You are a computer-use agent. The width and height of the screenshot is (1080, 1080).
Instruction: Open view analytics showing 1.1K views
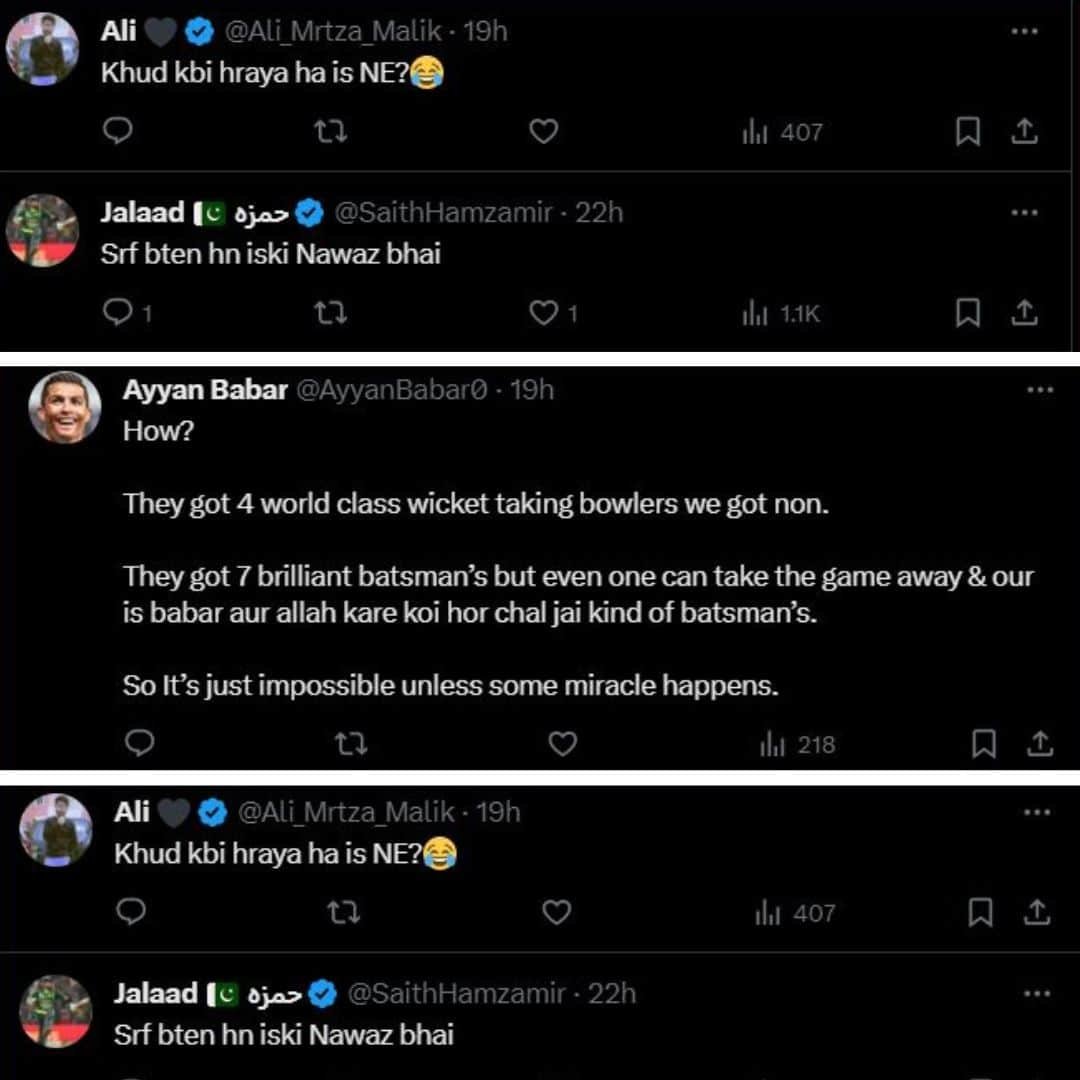click(x=781, y=314)
